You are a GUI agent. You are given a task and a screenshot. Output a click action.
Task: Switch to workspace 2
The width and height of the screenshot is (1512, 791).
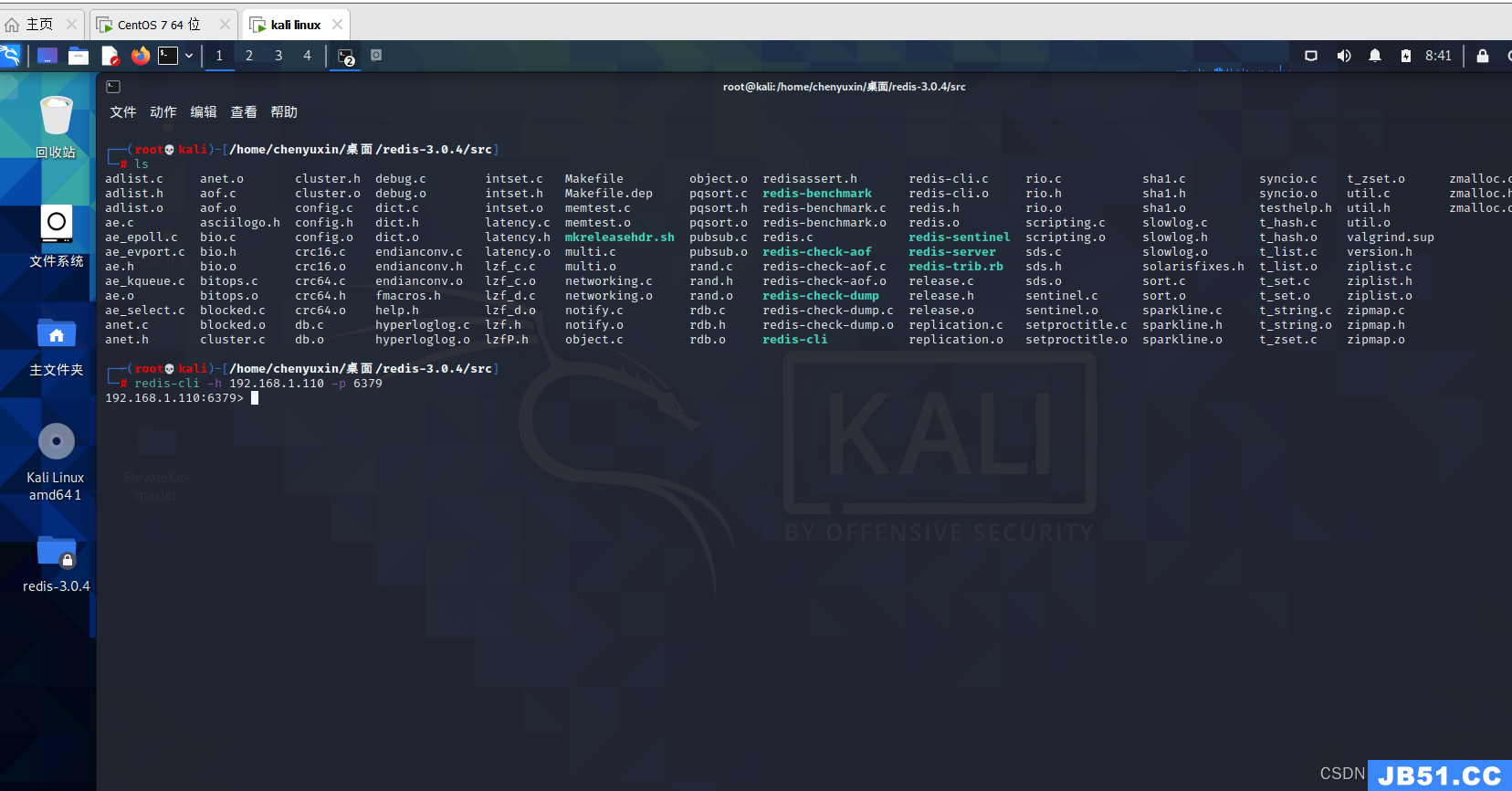[249, 56]
